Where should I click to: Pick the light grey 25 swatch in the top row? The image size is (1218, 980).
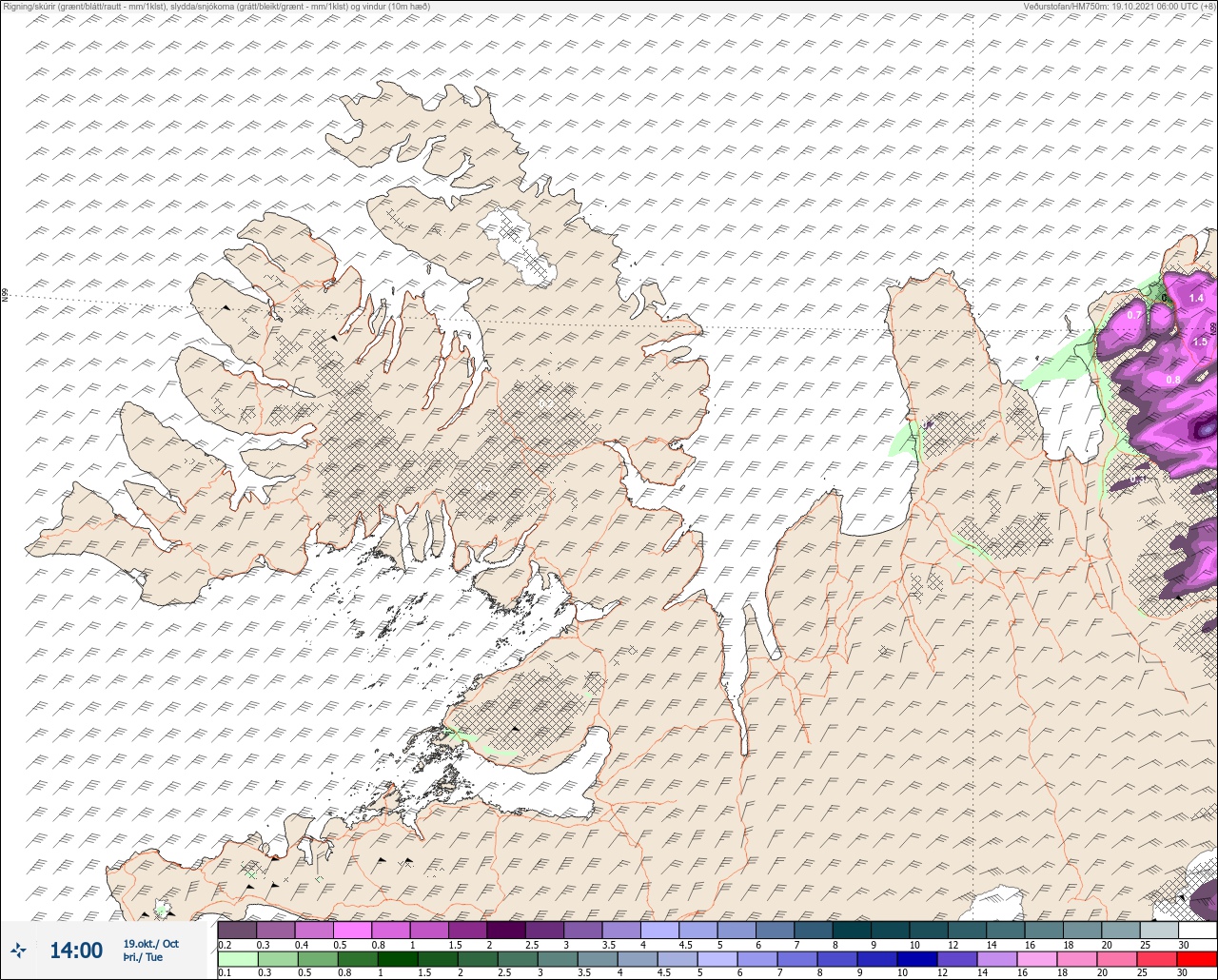click(x=1159, y=930)
